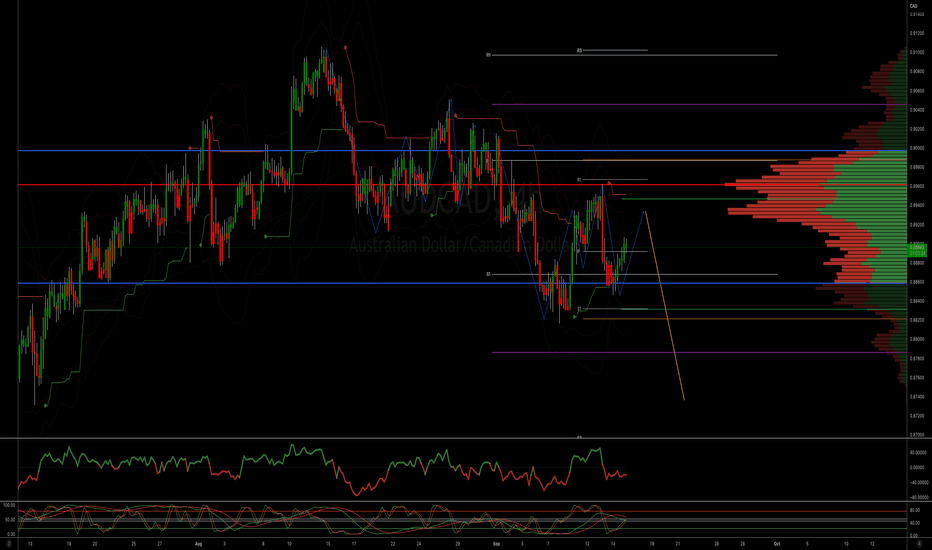
Task: Click the 100.00 left axis label
Action: 9,505
